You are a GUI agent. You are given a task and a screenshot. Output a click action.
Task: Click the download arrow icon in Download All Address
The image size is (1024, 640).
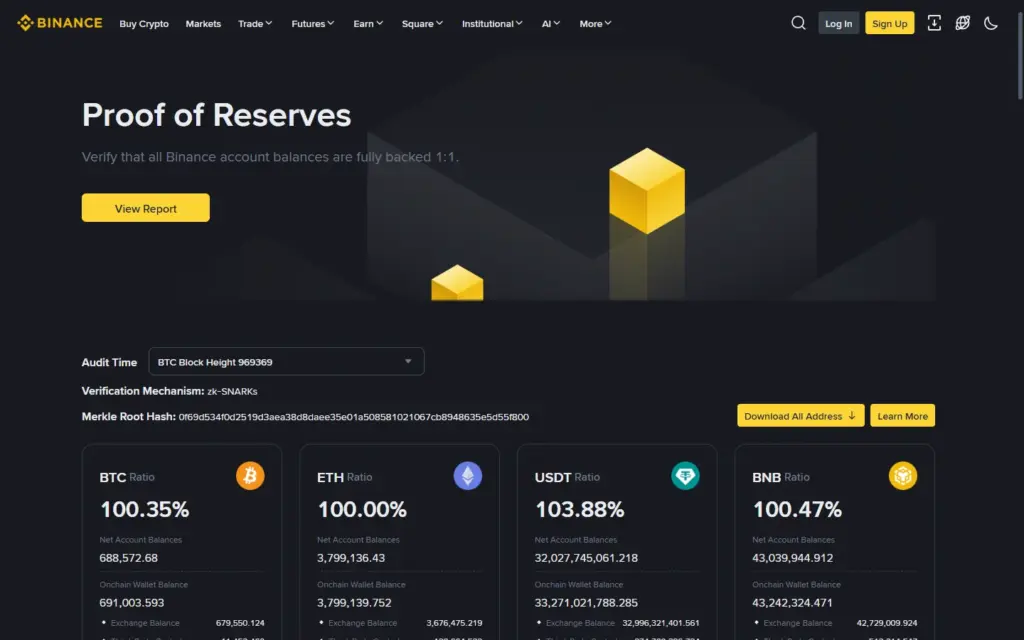852,415
